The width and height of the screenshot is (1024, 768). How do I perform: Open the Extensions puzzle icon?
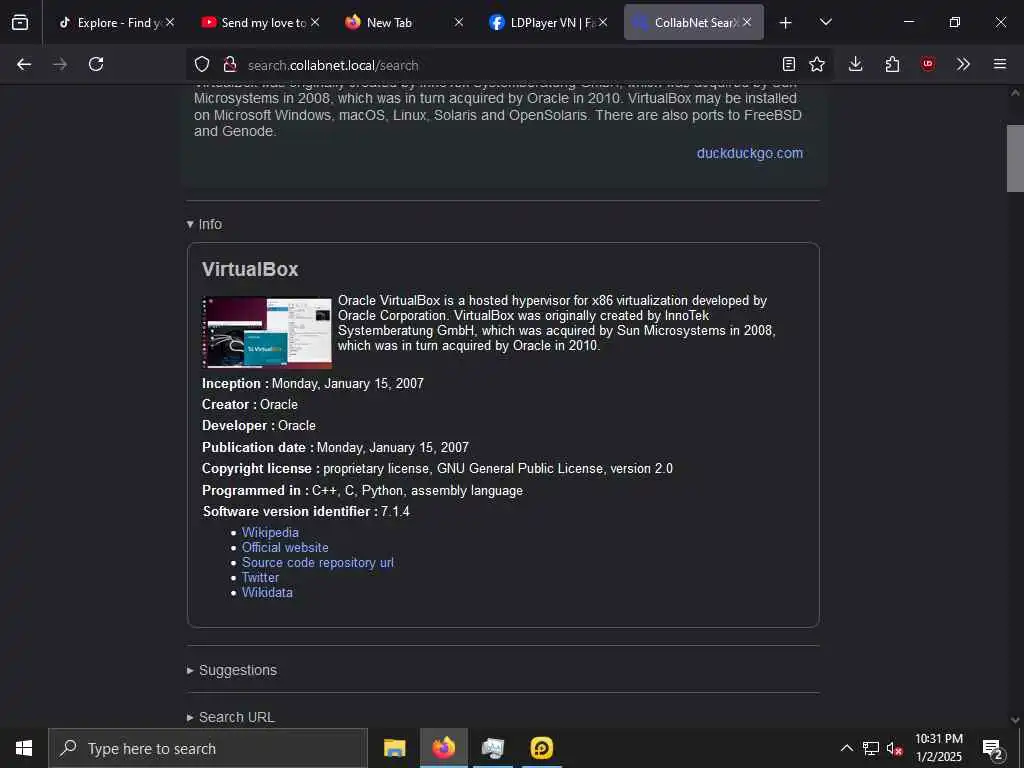tap(892, 64)
